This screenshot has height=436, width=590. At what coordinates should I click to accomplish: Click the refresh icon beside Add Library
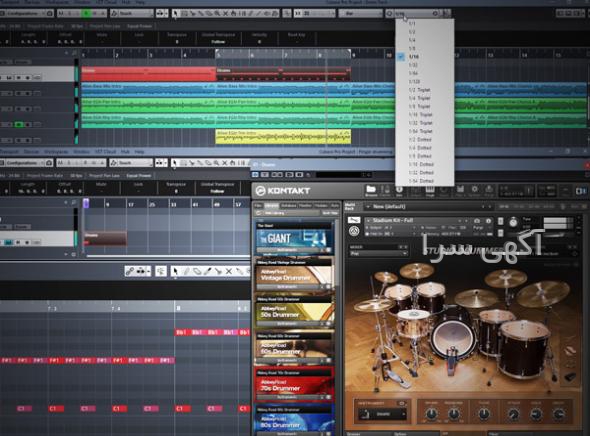pos(259,213)
